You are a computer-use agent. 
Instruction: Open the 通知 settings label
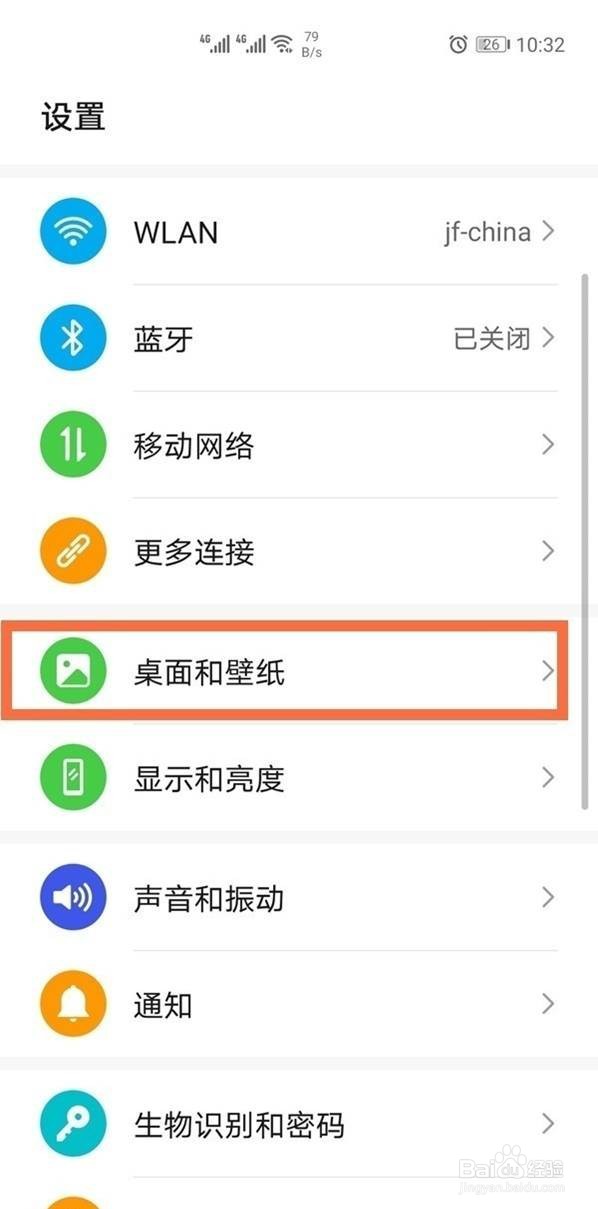coord(163,1005)
